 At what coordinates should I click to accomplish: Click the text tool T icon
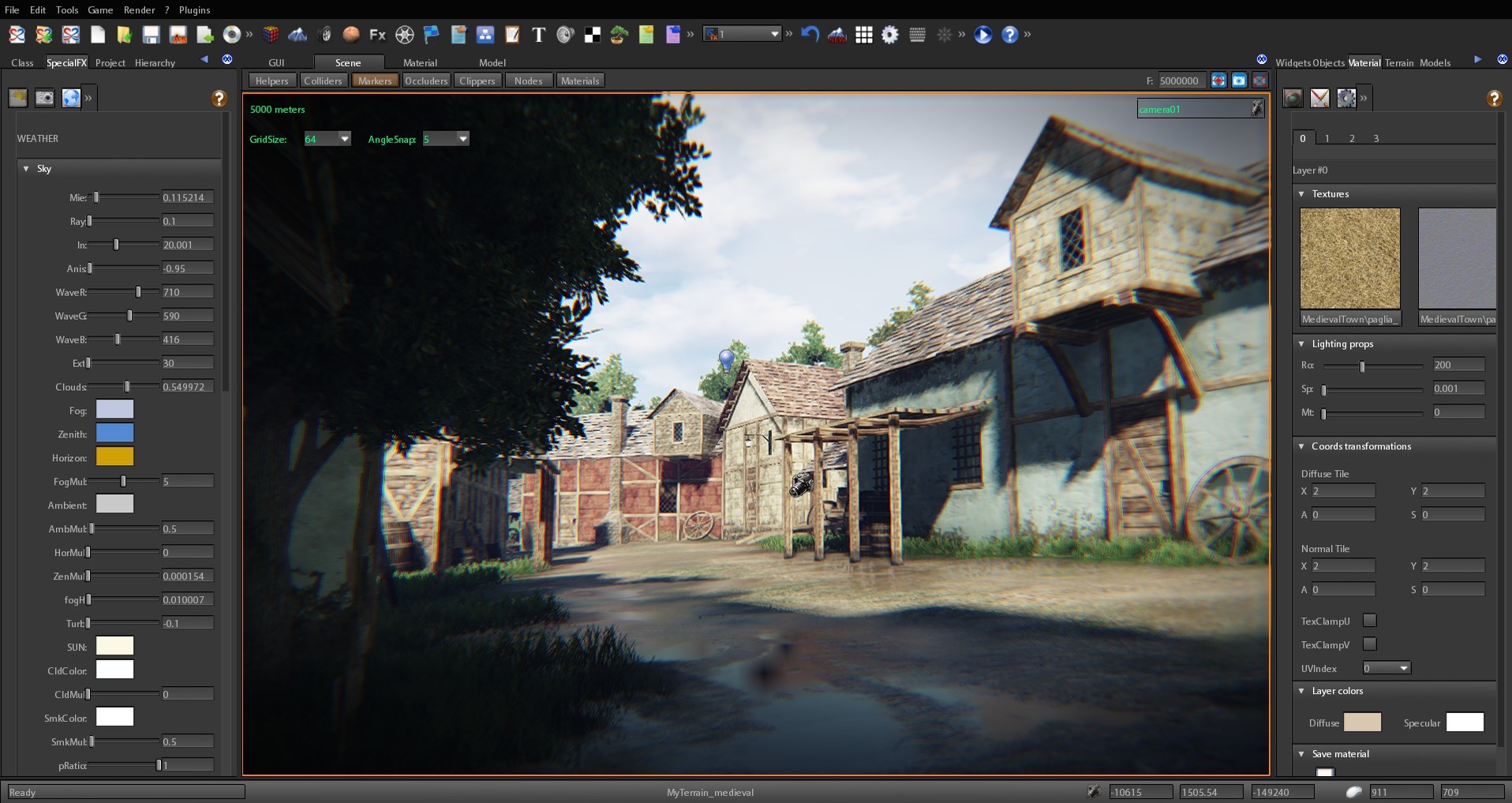[x=540, y=35]
